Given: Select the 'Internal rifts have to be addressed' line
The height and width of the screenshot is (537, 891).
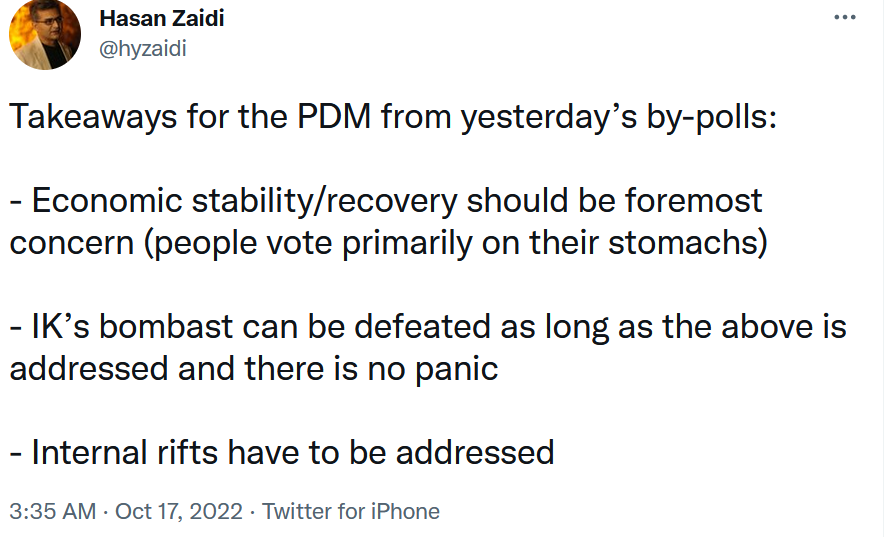Looking at the screenshot, I should pos(282,453).
